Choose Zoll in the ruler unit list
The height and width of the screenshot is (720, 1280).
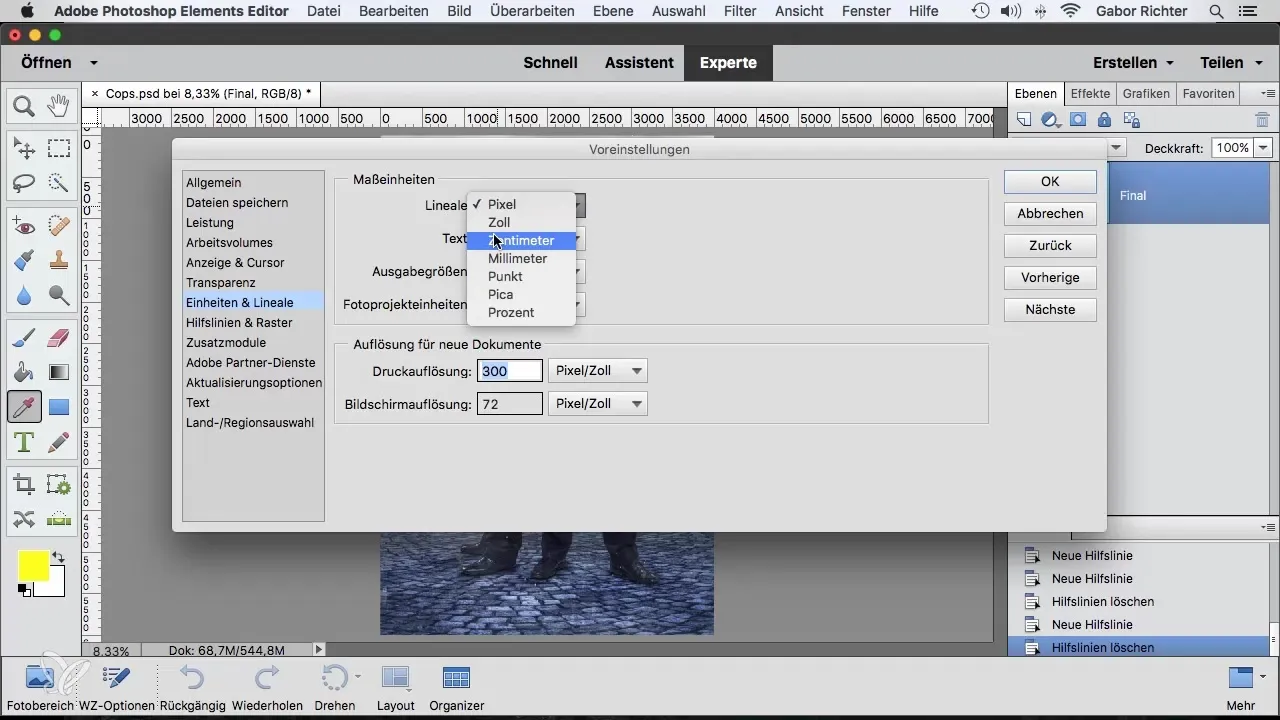(521, 222)
